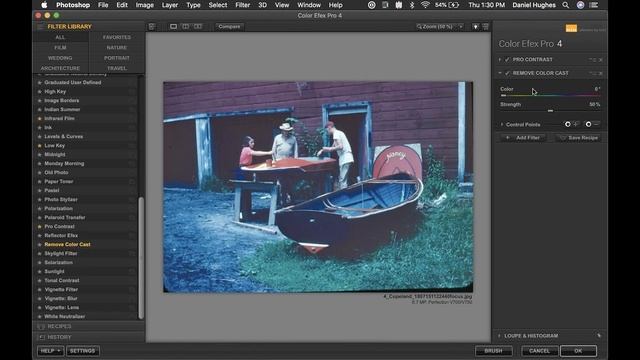This screenshot has width=640, height=360.
Task: Select the Nature category tab
Action: click(x=117, y=48)
